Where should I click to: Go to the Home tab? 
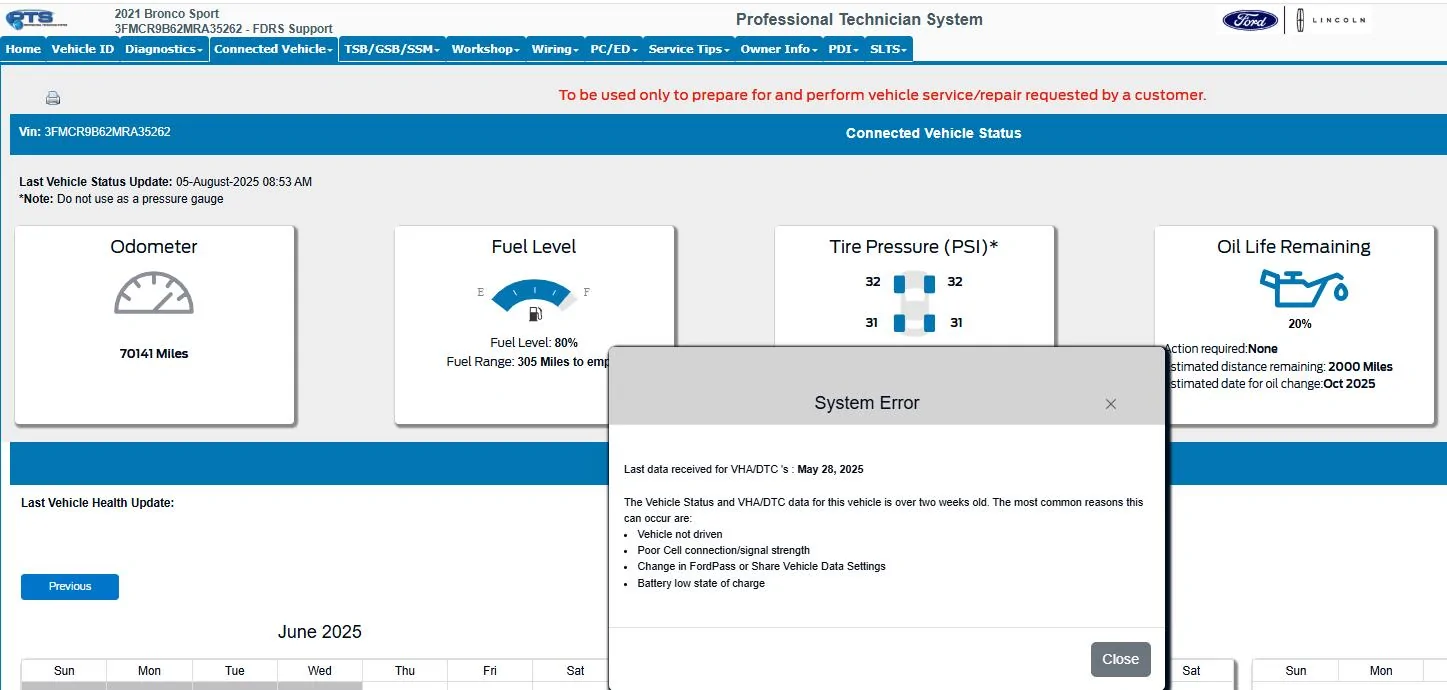(23, 49)
